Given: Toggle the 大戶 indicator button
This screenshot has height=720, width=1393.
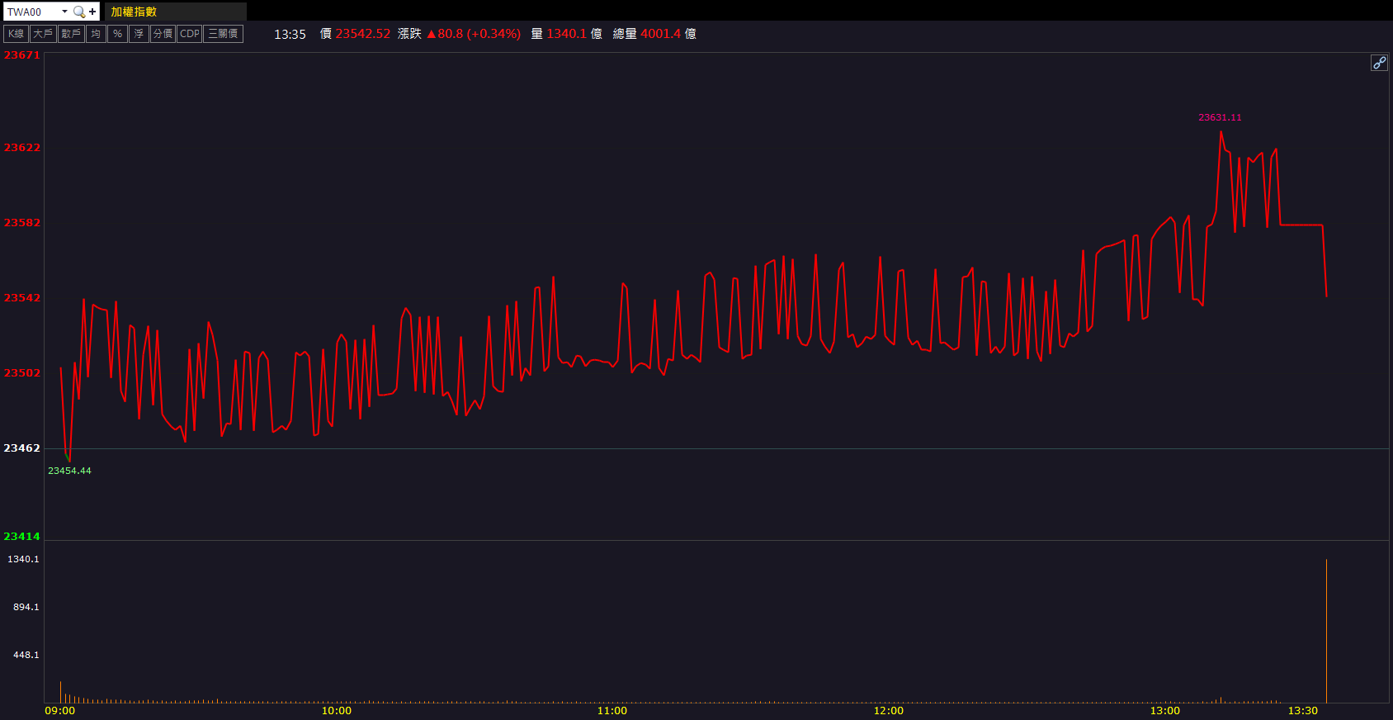Looking at the screenshot, I should tap(43, 34).
